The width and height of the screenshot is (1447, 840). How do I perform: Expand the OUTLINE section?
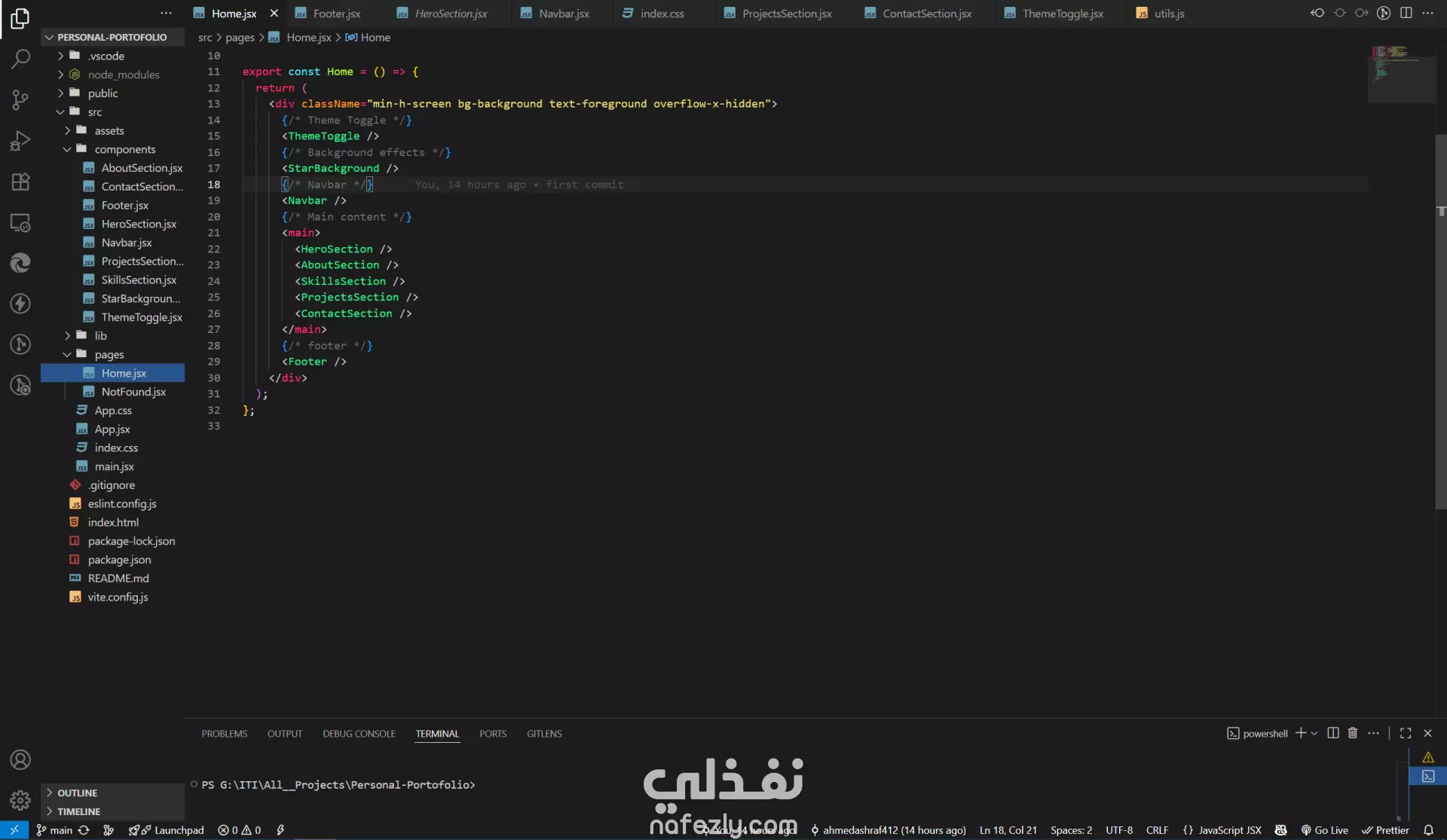(77, 793)
